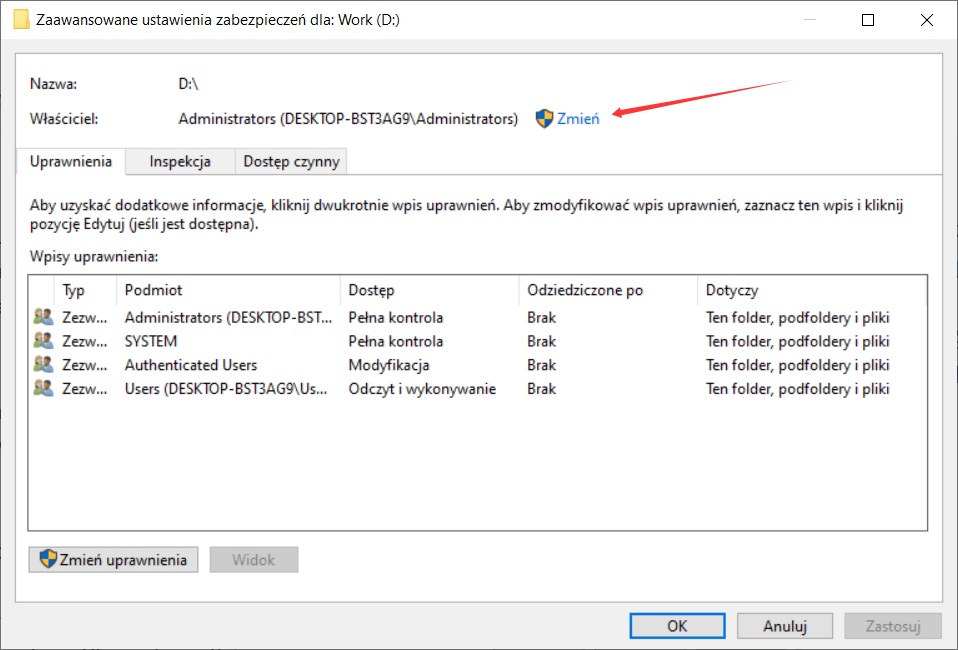Click the shield icon on Zmień uprawnienia

pyautogui.click(x=47, y=560)
